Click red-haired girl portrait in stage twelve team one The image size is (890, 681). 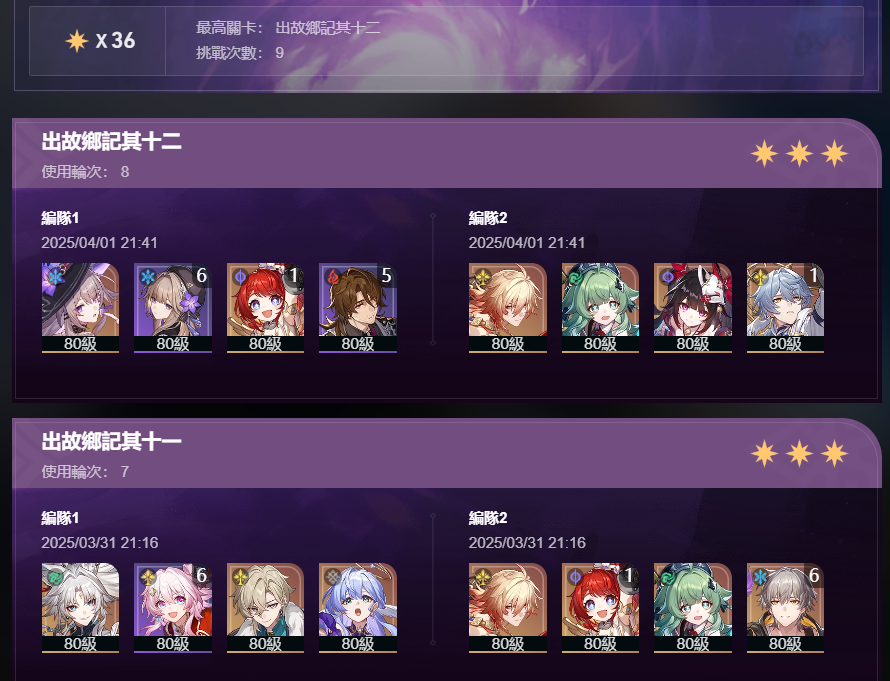pos(265,308)
